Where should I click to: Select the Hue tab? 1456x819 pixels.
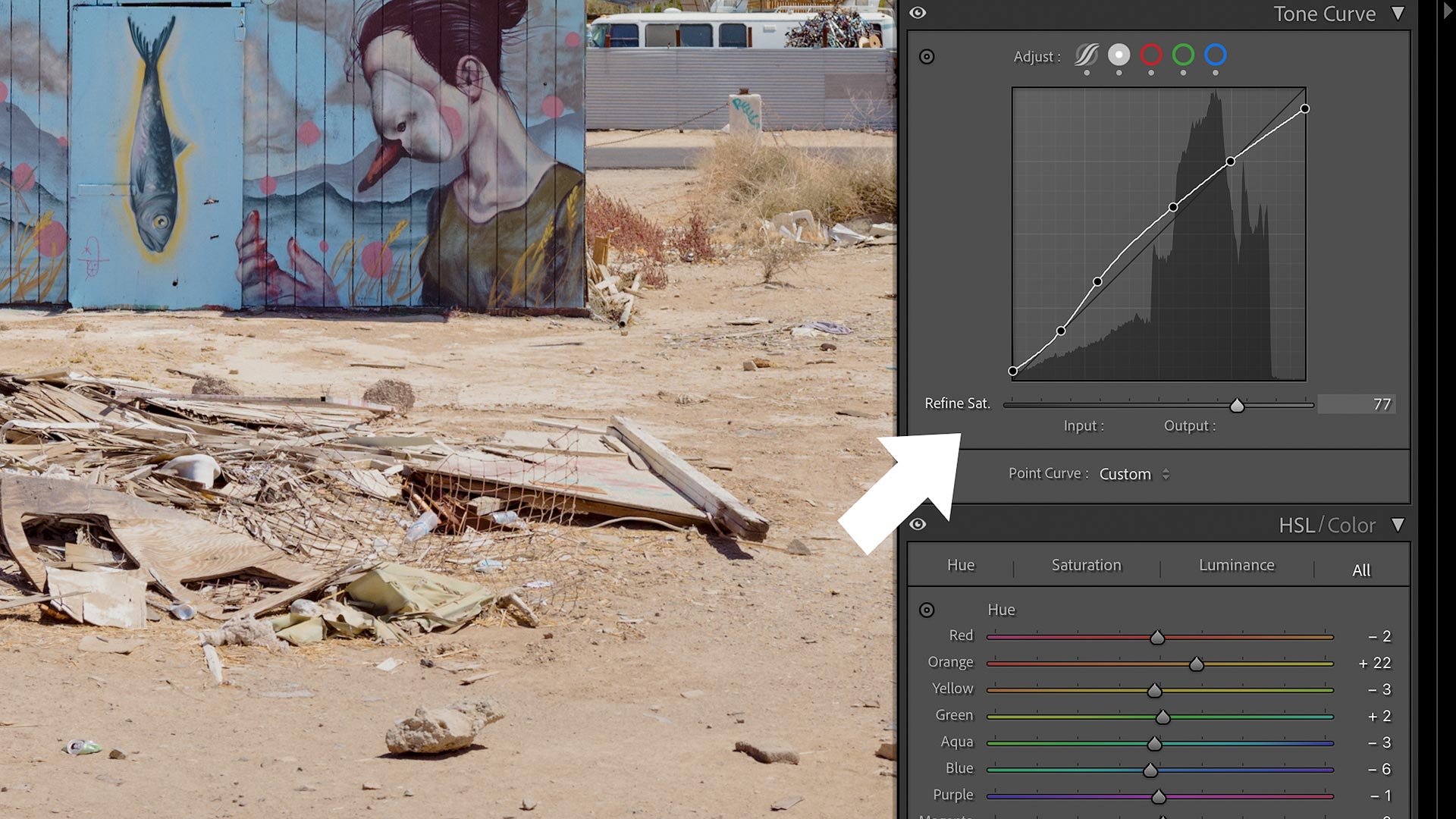click(960, 565)
